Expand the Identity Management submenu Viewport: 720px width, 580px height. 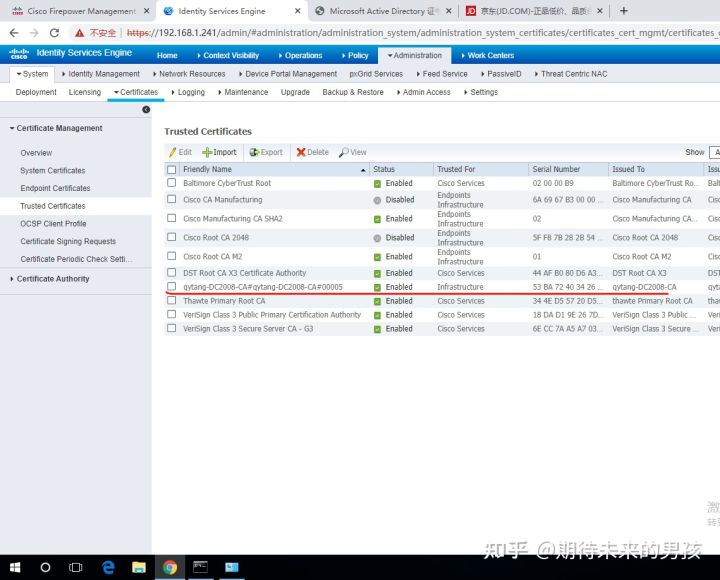coord(101,74)
